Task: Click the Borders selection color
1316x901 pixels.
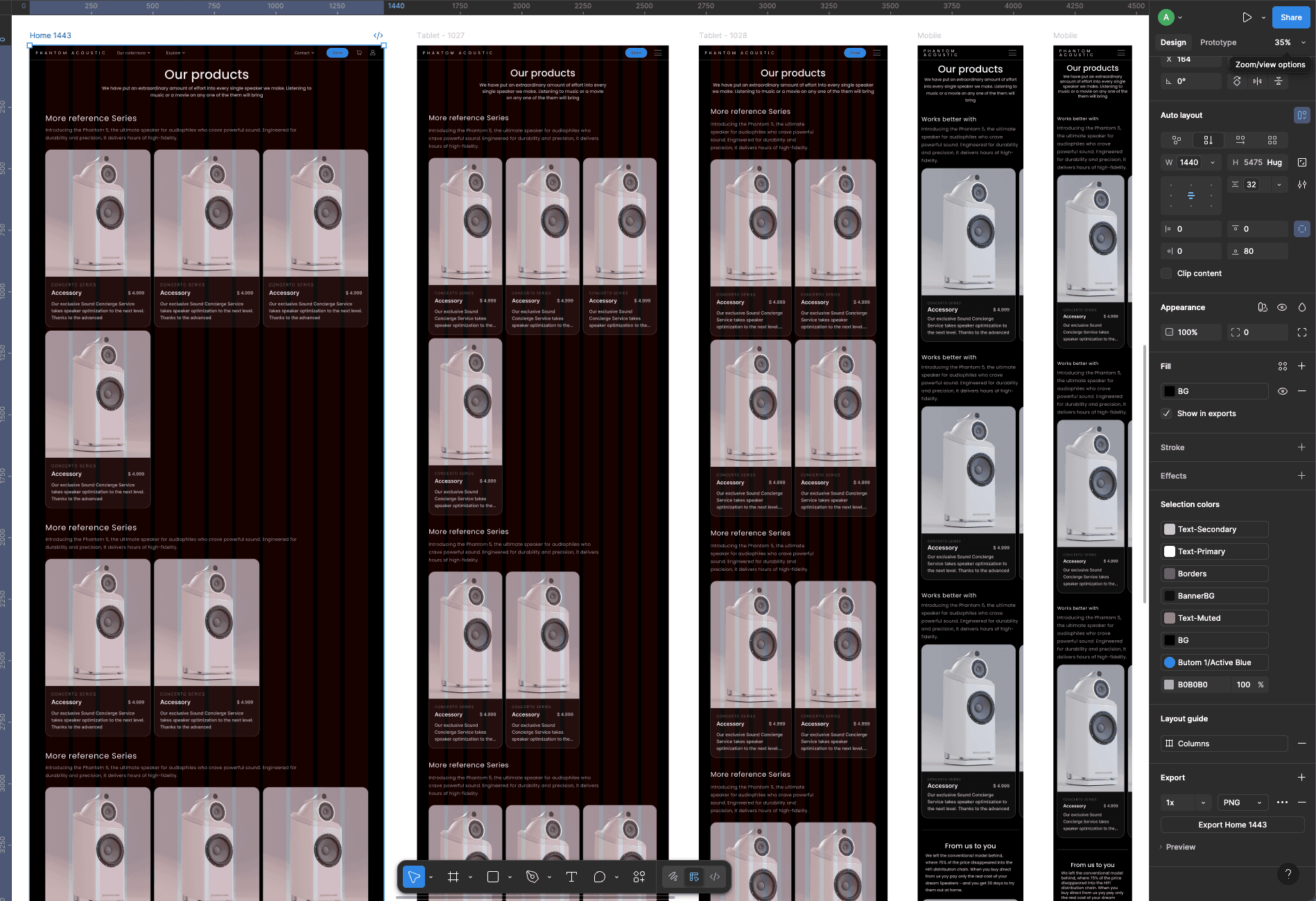Action: pos(1215,574)
